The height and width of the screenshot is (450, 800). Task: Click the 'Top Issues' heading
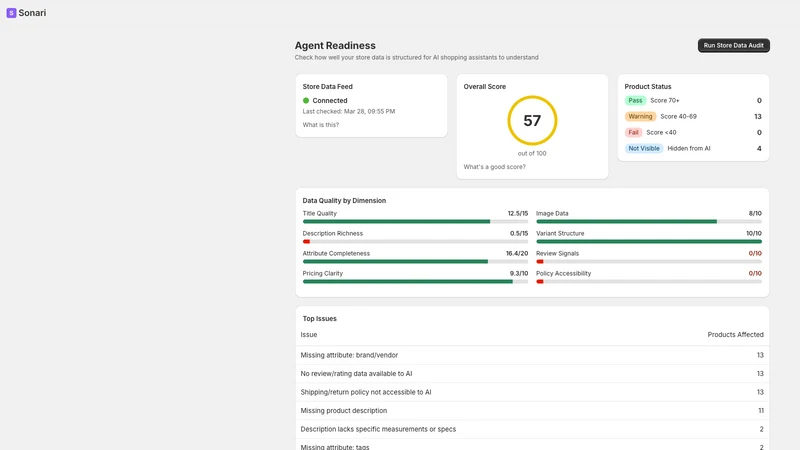tap(319, 318)
